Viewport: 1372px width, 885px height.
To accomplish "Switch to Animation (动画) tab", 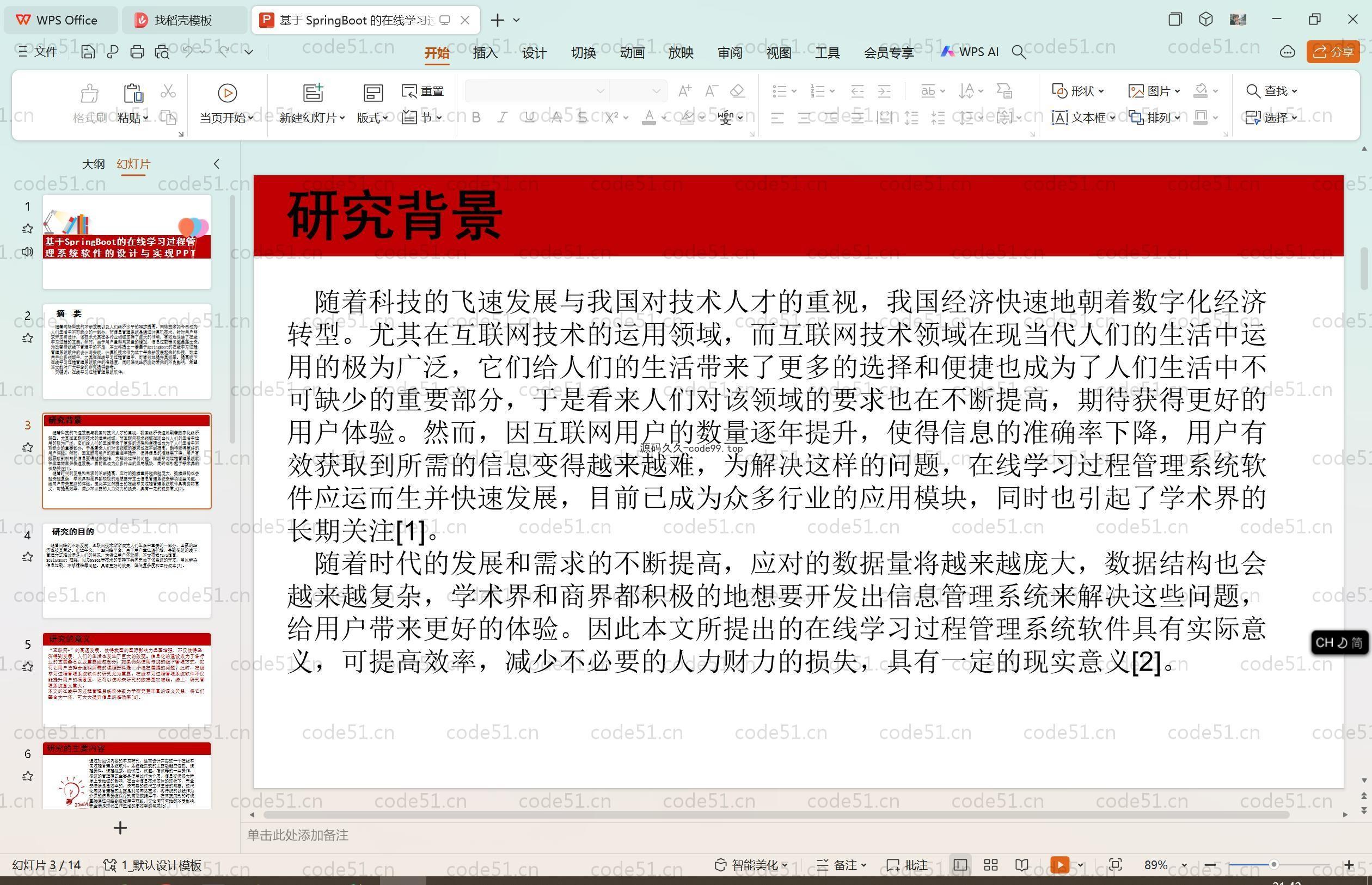I will coord(632,52).
